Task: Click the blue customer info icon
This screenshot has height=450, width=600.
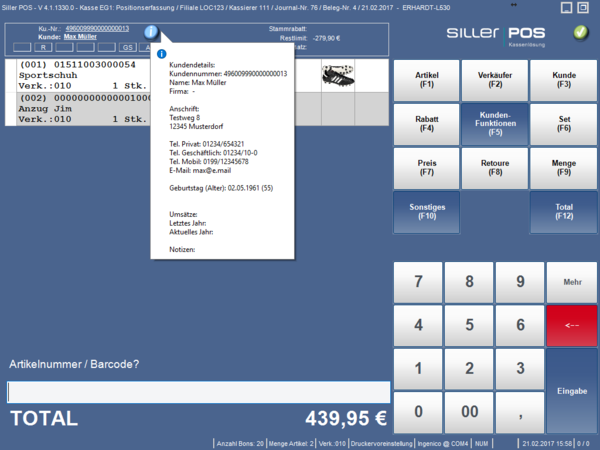Action: [150, 32]
